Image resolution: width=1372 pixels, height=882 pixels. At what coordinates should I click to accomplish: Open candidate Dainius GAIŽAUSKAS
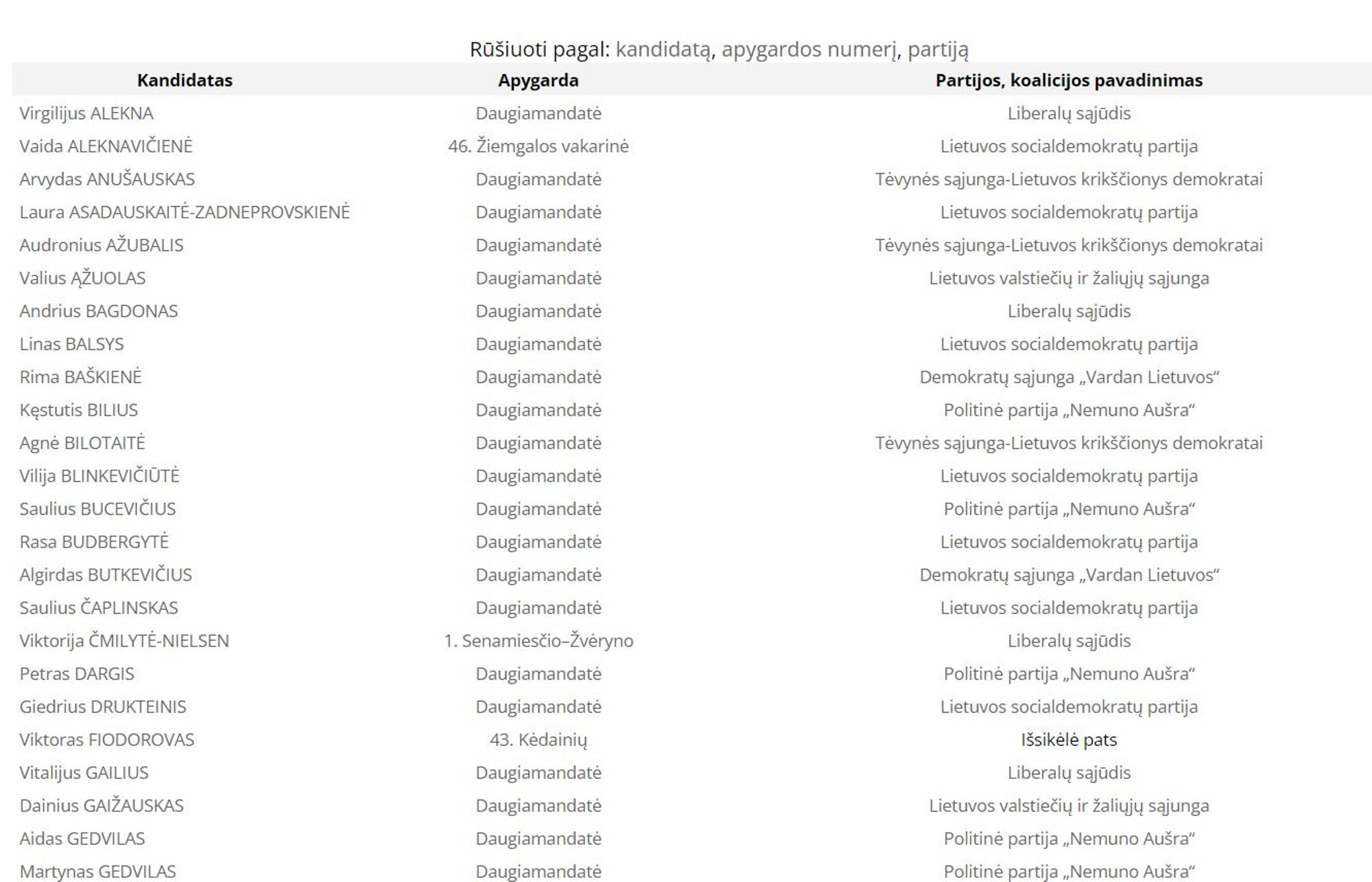click(x=102, y=805)
